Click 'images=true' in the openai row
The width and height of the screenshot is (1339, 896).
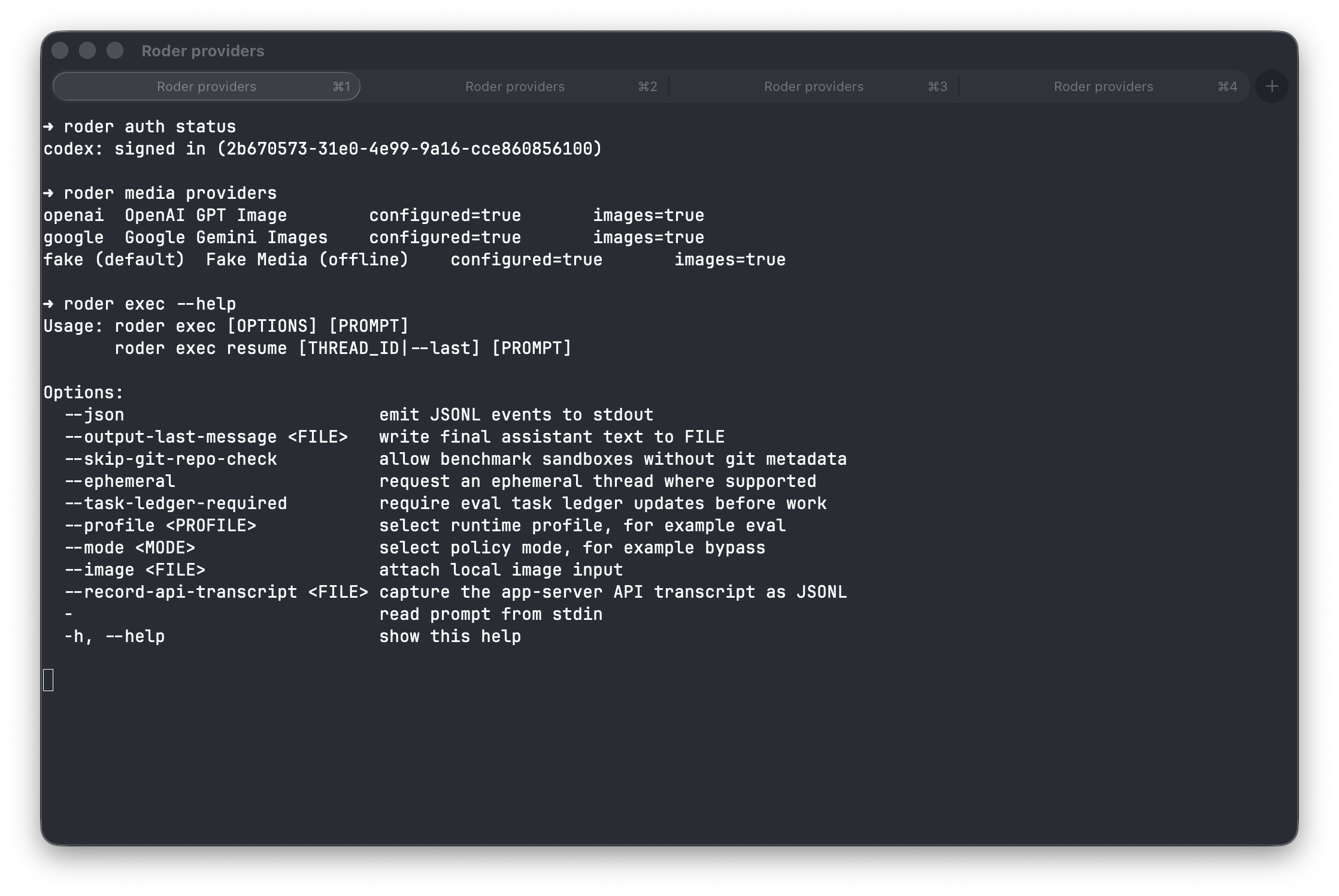(649, 215)
